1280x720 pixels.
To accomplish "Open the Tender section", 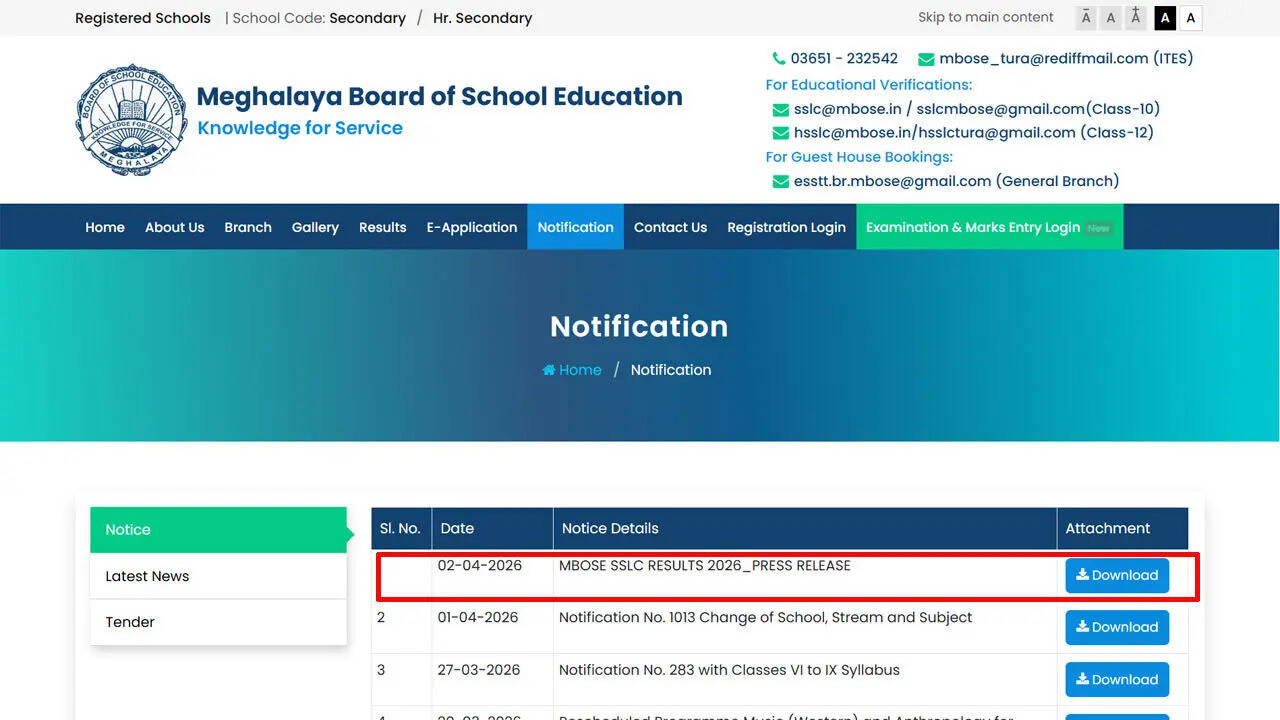I will [130, 622].
